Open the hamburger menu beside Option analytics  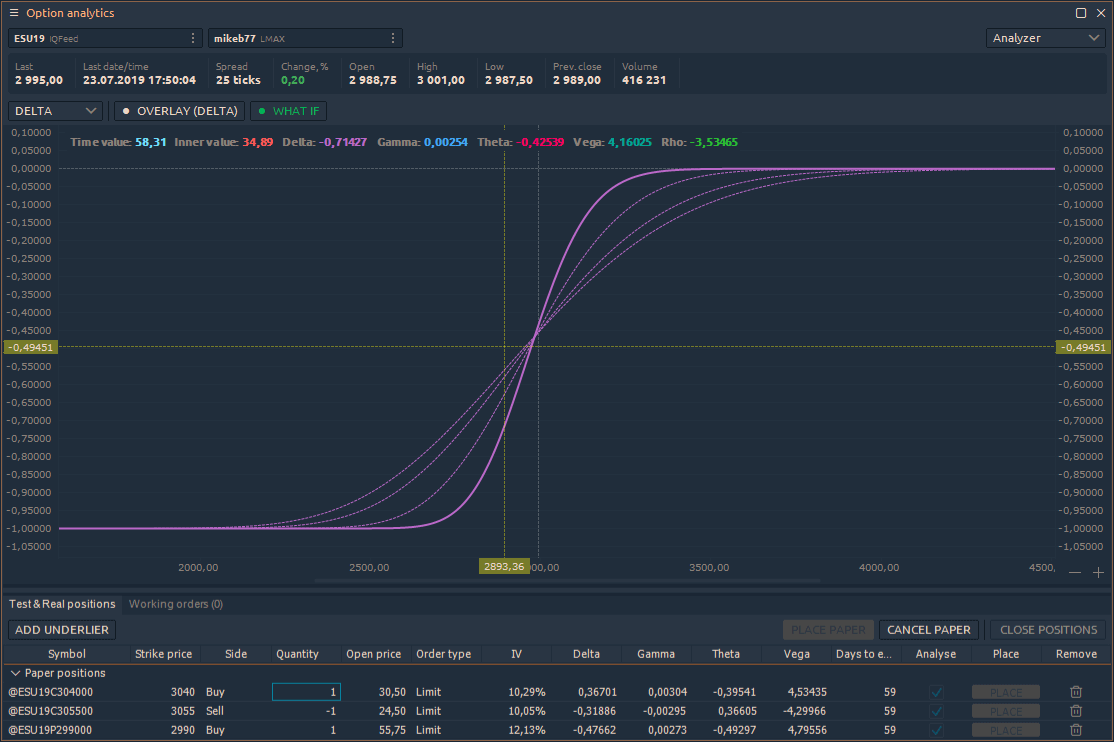[14, 13]
